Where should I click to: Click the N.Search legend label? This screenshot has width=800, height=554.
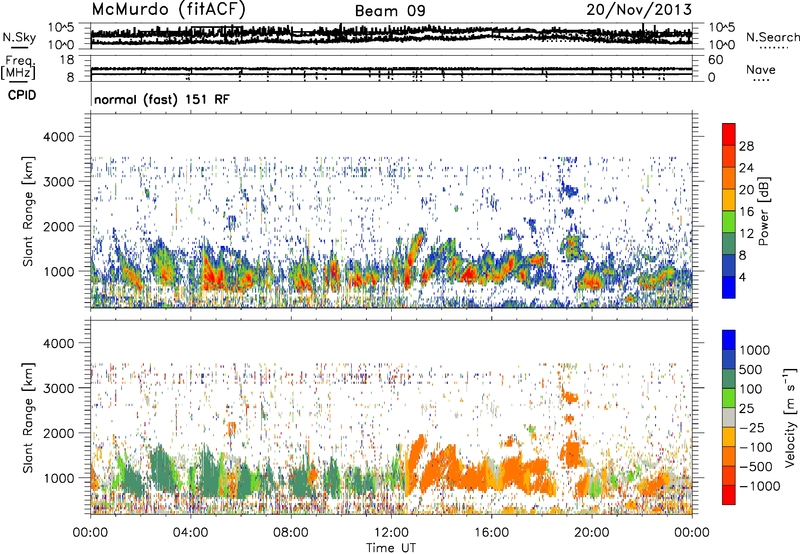click(772, 37)
